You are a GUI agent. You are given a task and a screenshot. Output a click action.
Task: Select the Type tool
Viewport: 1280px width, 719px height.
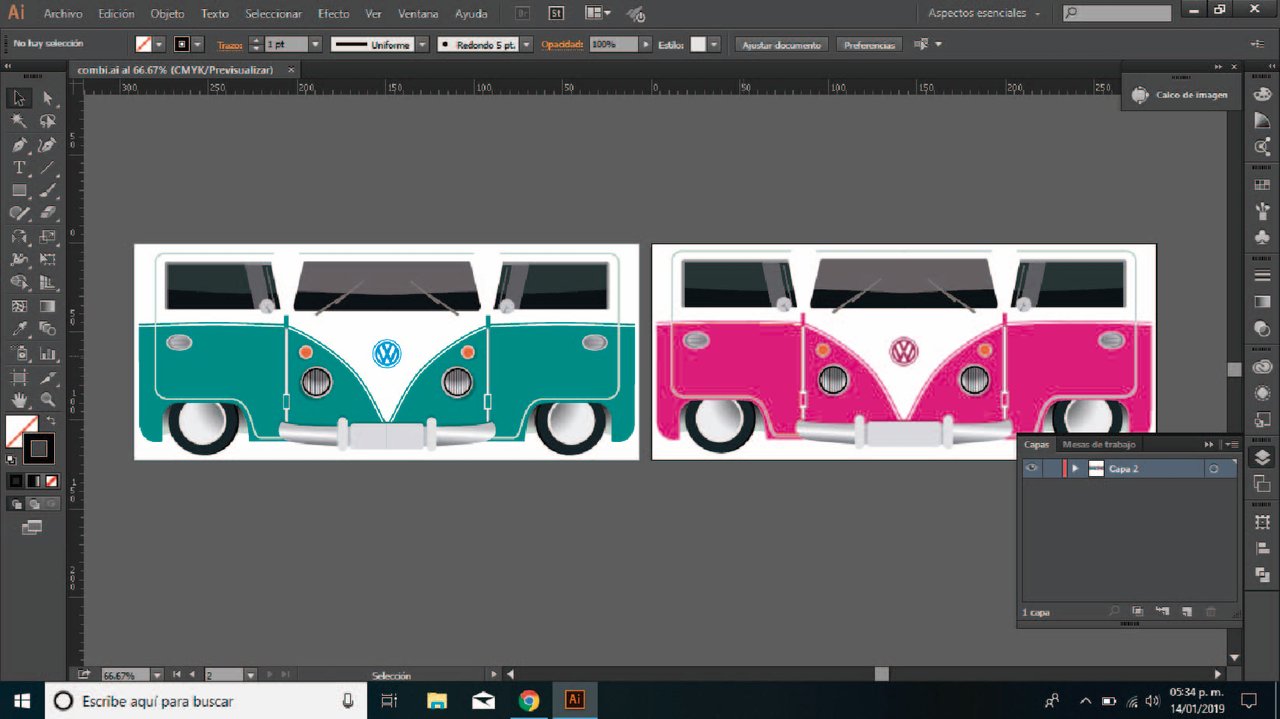pyautogui.click(x=19, y=167)
